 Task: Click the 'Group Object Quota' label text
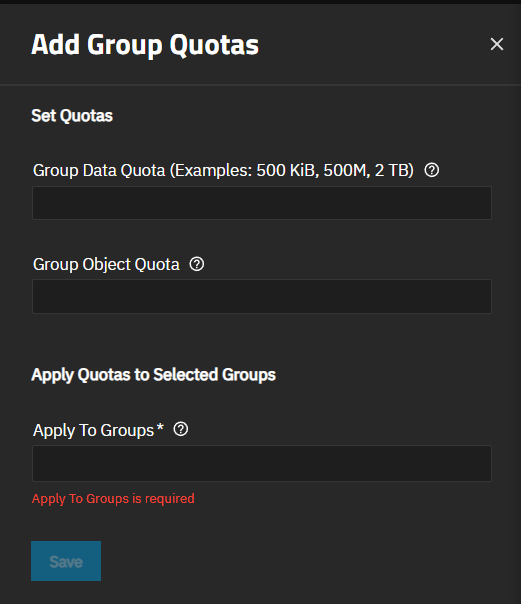click(x=106, y=265)
